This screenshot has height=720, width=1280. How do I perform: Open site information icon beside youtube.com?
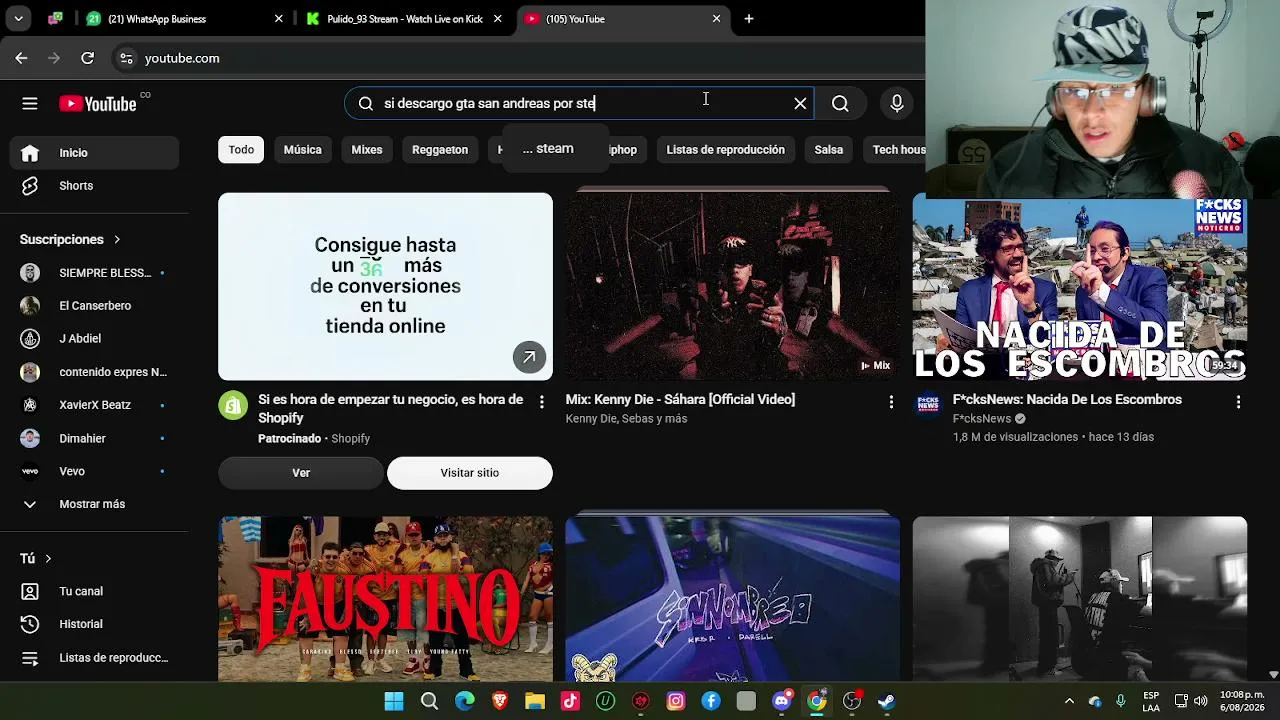126,58
